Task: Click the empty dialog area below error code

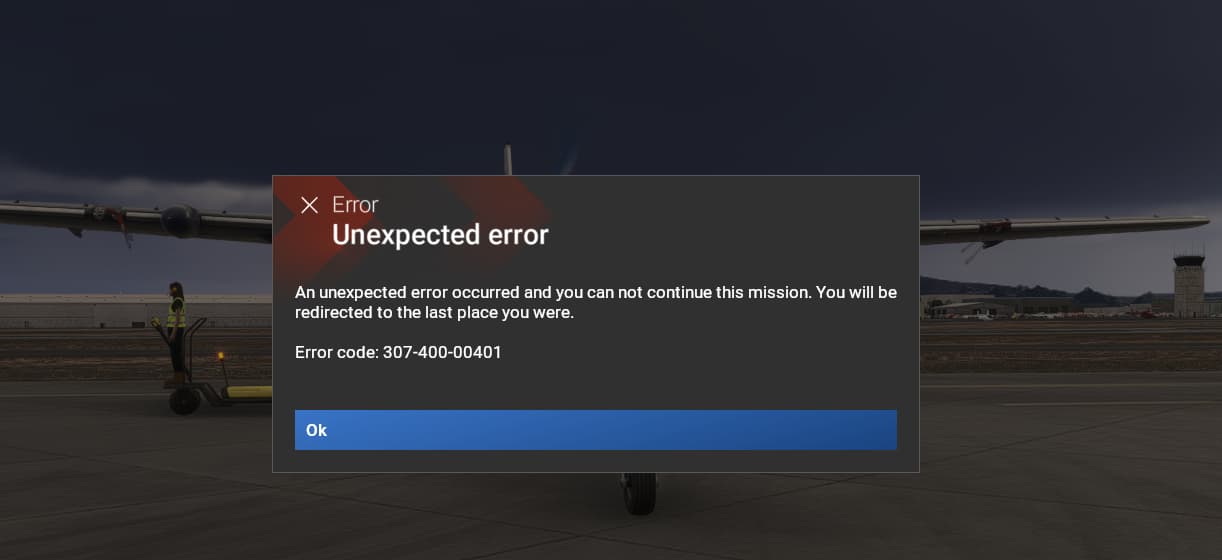Action: point(595,386)
